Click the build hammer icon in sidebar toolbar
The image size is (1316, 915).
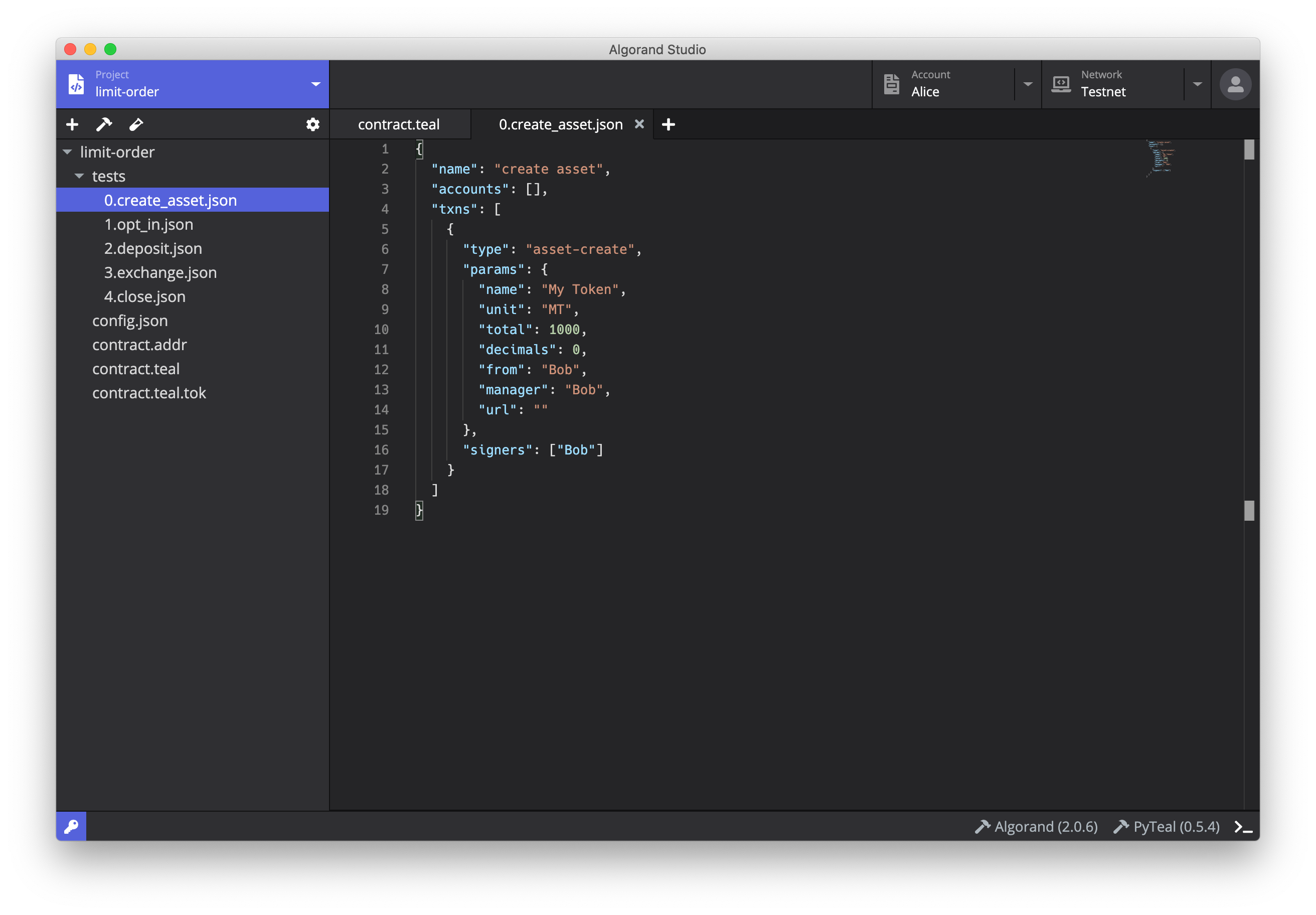(x=104, y=124)
